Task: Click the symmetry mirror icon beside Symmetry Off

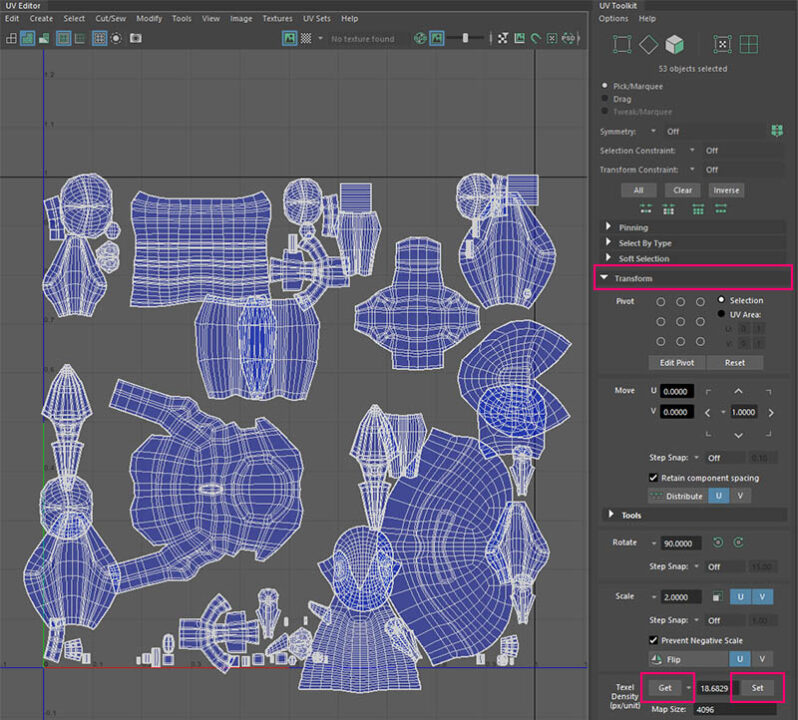Action: pyautogui.click(x=777, y=131)
